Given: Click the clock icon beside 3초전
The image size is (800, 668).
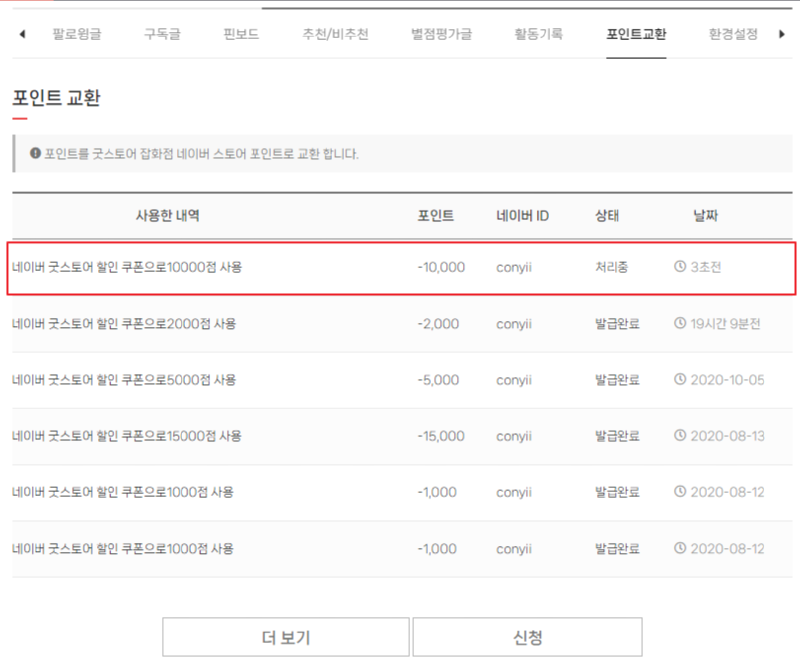Looking at the screenshot, I should (x=681, y=268).
